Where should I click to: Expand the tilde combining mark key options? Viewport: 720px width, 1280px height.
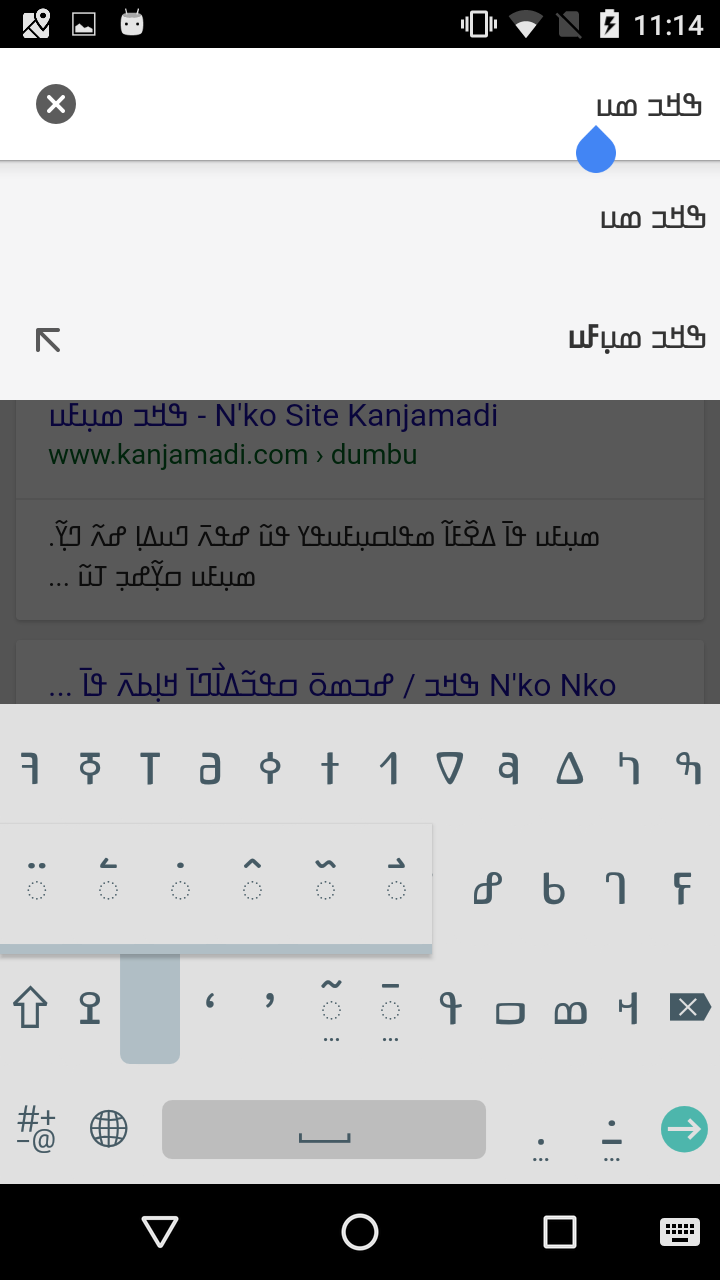click(331, 1008)
